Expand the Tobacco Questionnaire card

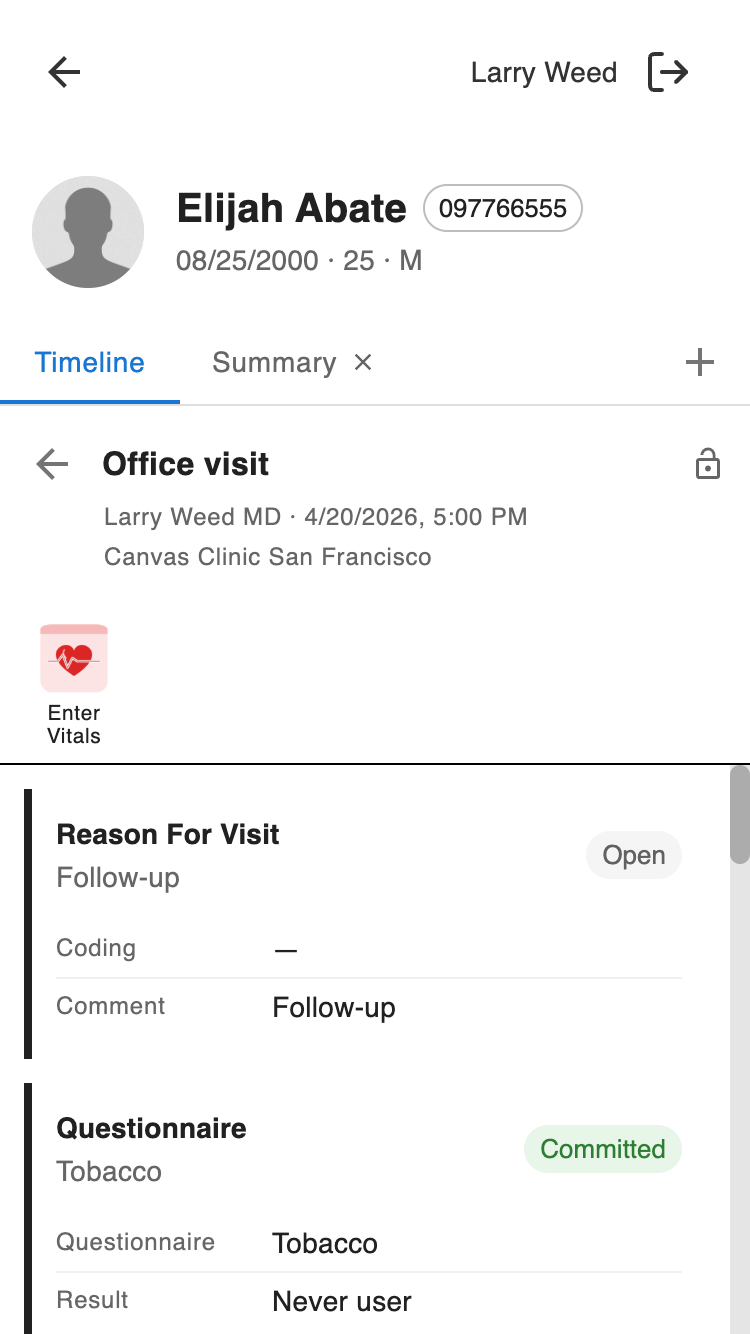(152, 1128)
